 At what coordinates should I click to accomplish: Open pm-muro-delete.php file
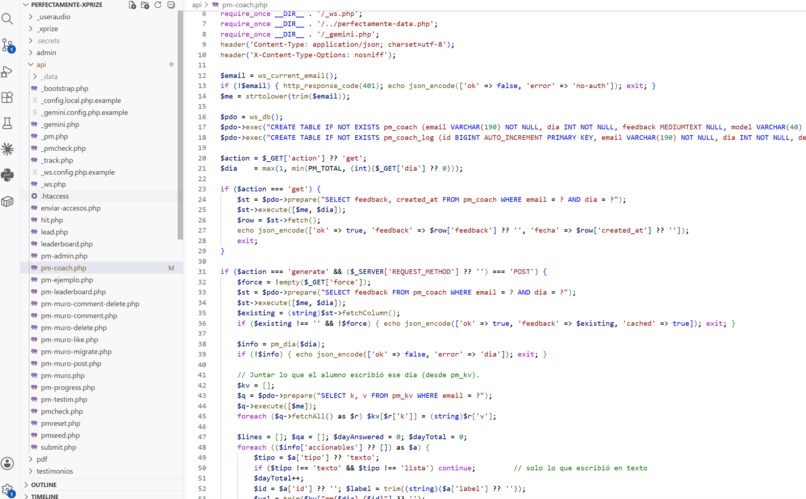74,327
